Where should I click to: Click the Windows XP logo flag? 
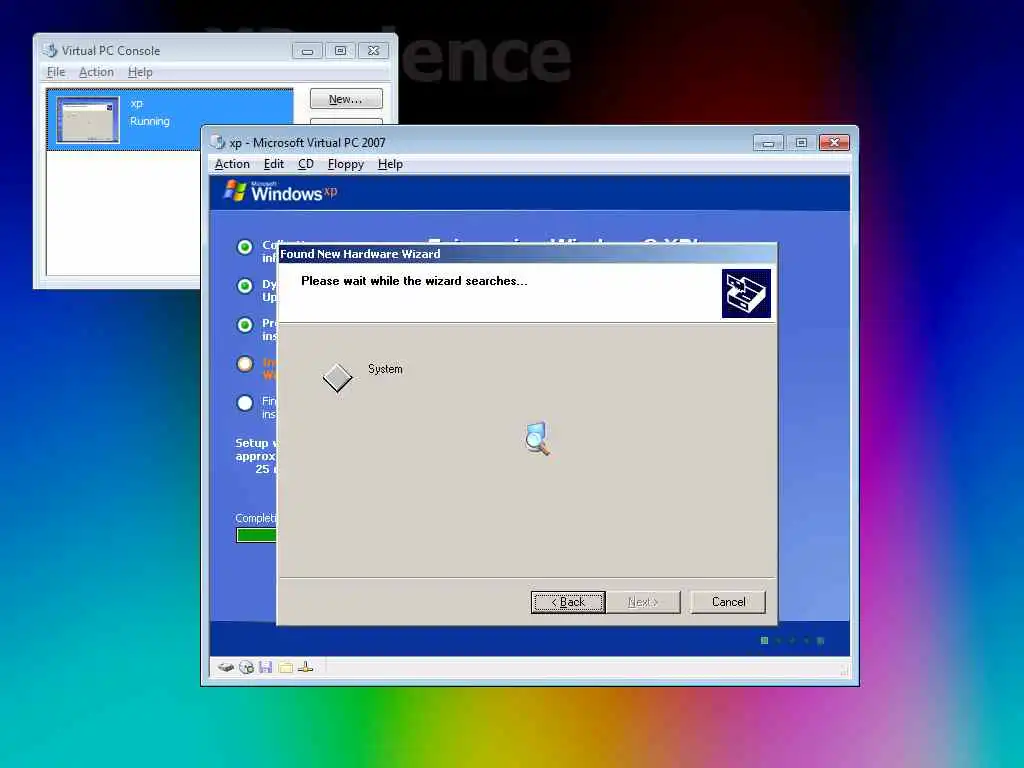pyautogui.click(x=234, y=191)
